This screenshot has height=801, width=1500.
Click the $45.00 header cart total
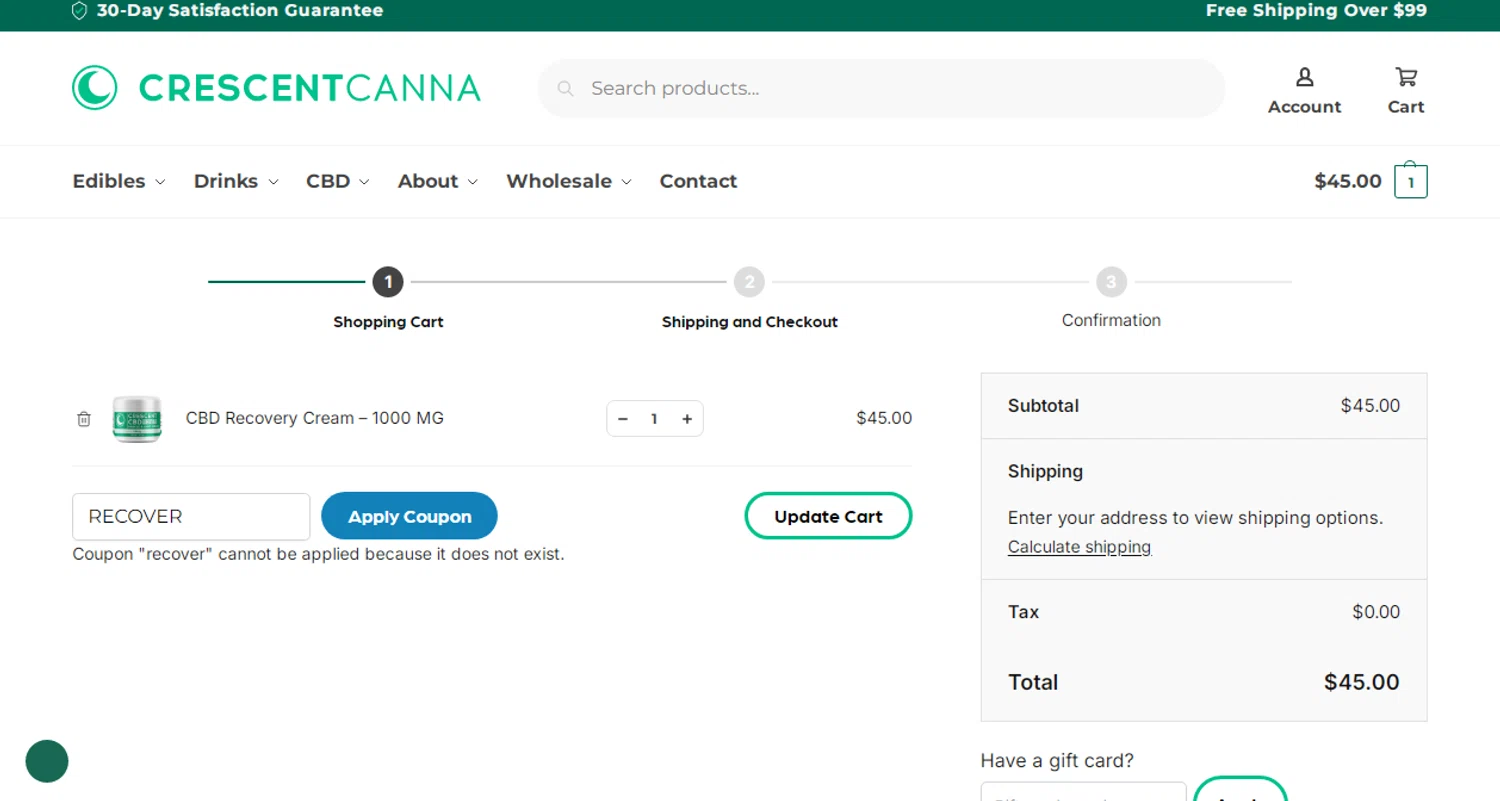coord(1348,181)
